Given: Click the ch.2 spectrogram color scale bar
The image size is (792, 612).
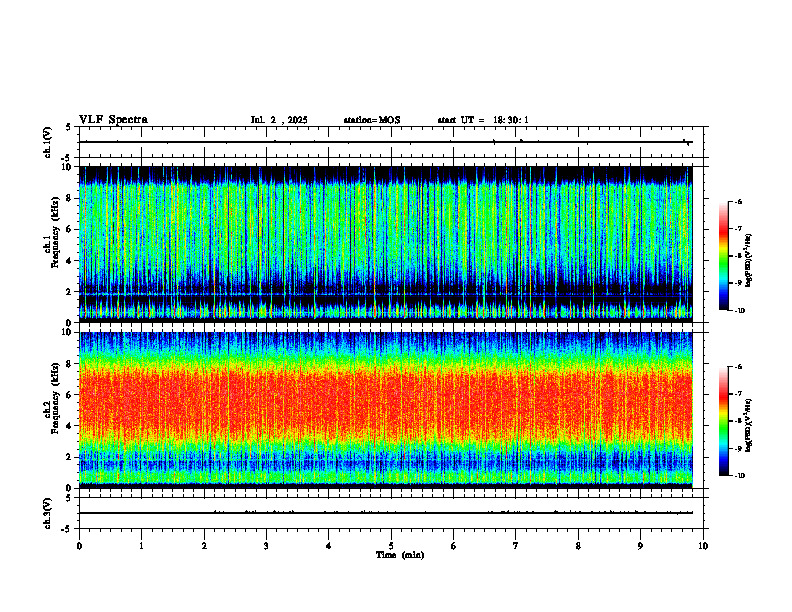Looking at the screenshot, I should pyautogui.click(x=724, y=421).
